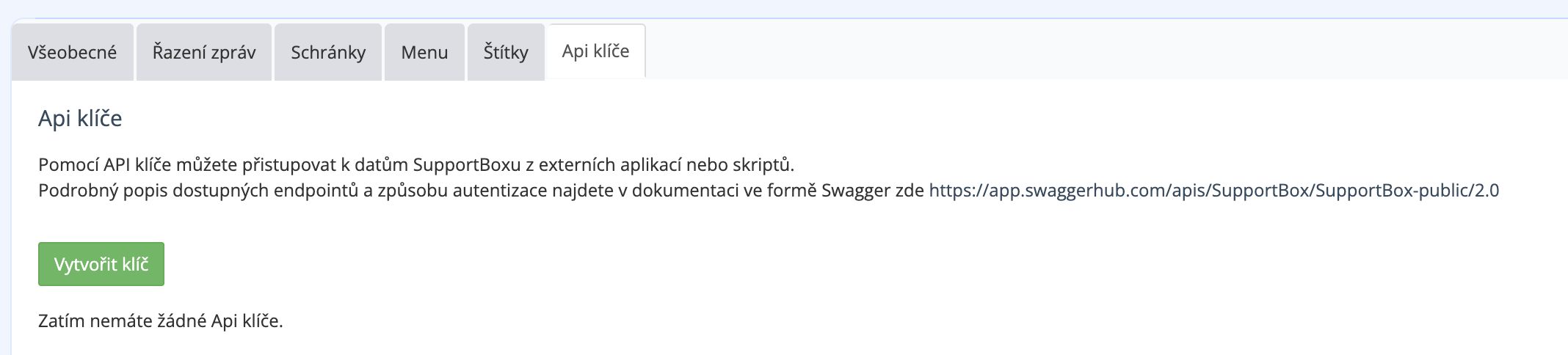
Task: Click the 'Pomocí API klíče' description line
Action: (x=415, y=164)
